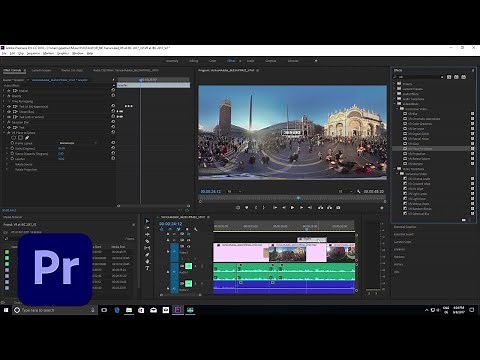480x360 pixels.
Task: Select the Type tool
Action: (x=147, y=268)
